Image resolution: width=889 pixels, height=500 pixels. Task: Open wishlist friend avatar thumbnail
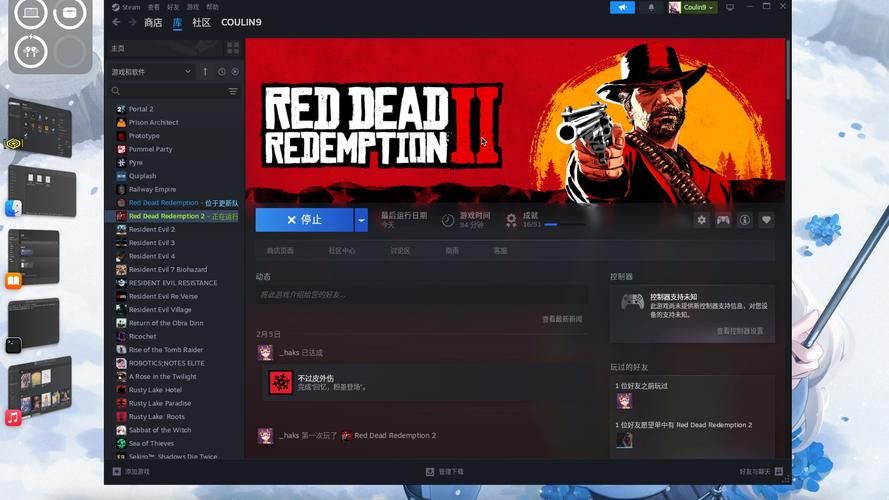624,440
